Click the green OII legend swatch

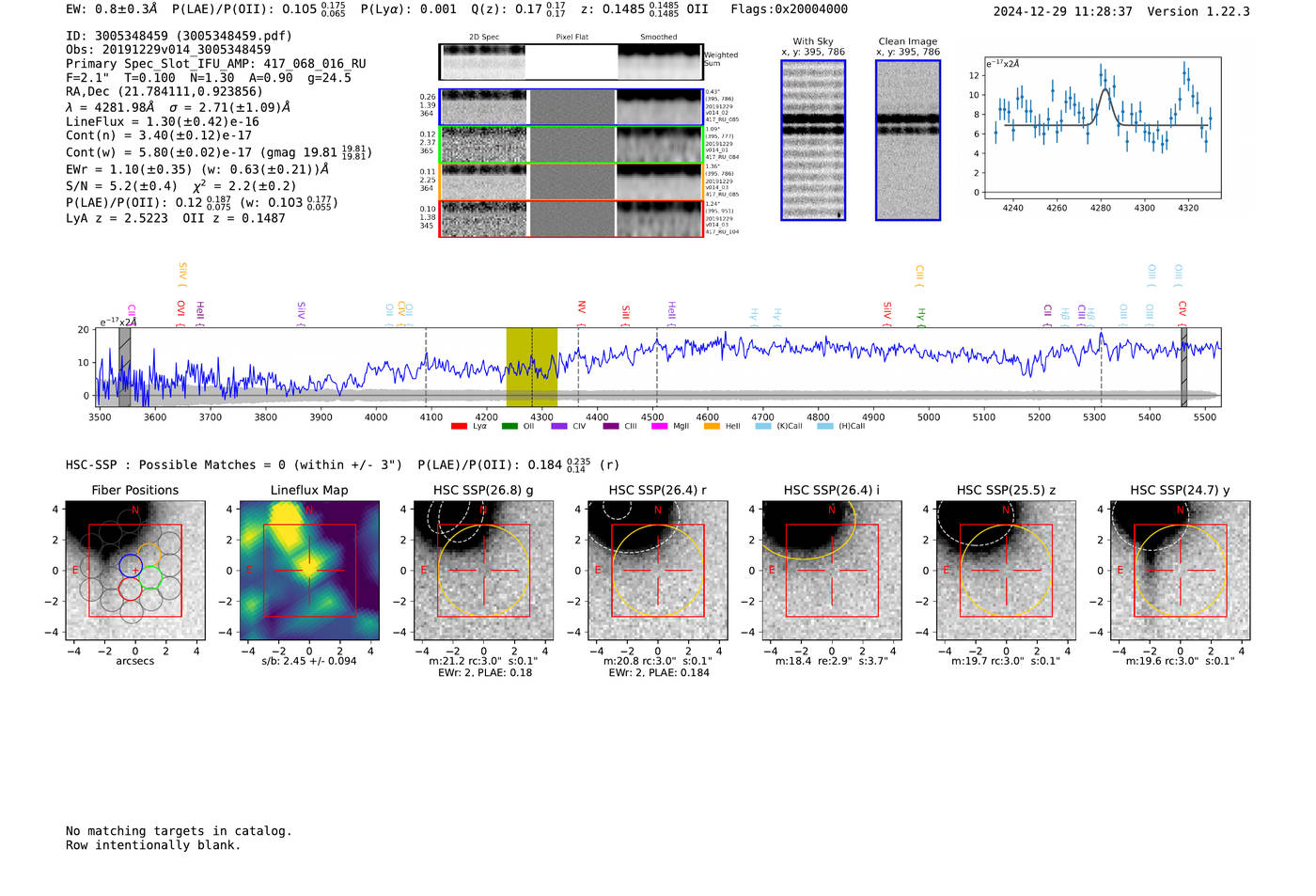(x=509, y=427)
